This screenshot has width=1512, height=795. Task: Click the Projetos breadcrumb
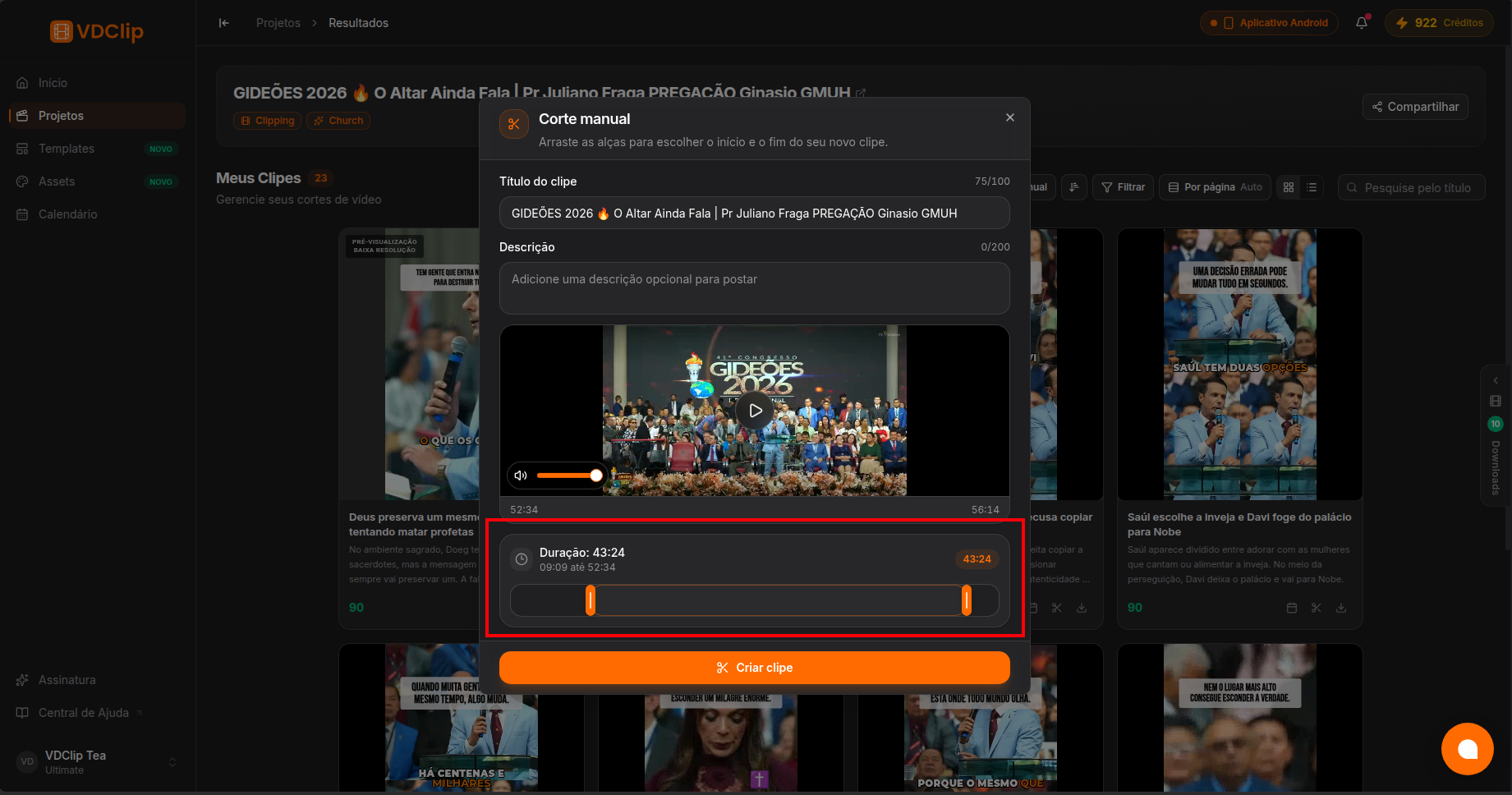278,23
